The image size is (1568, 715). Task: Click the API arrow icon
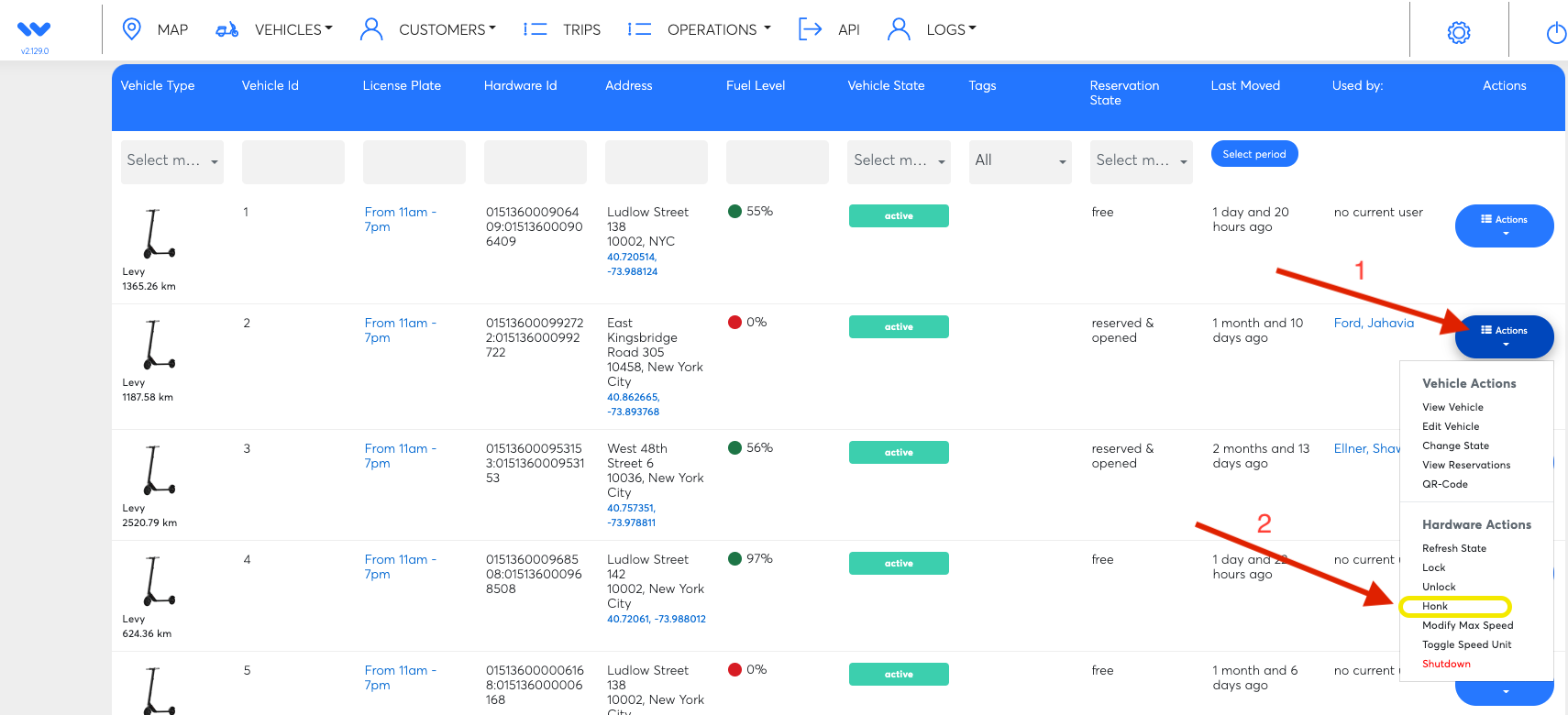(x=810, y=29)
